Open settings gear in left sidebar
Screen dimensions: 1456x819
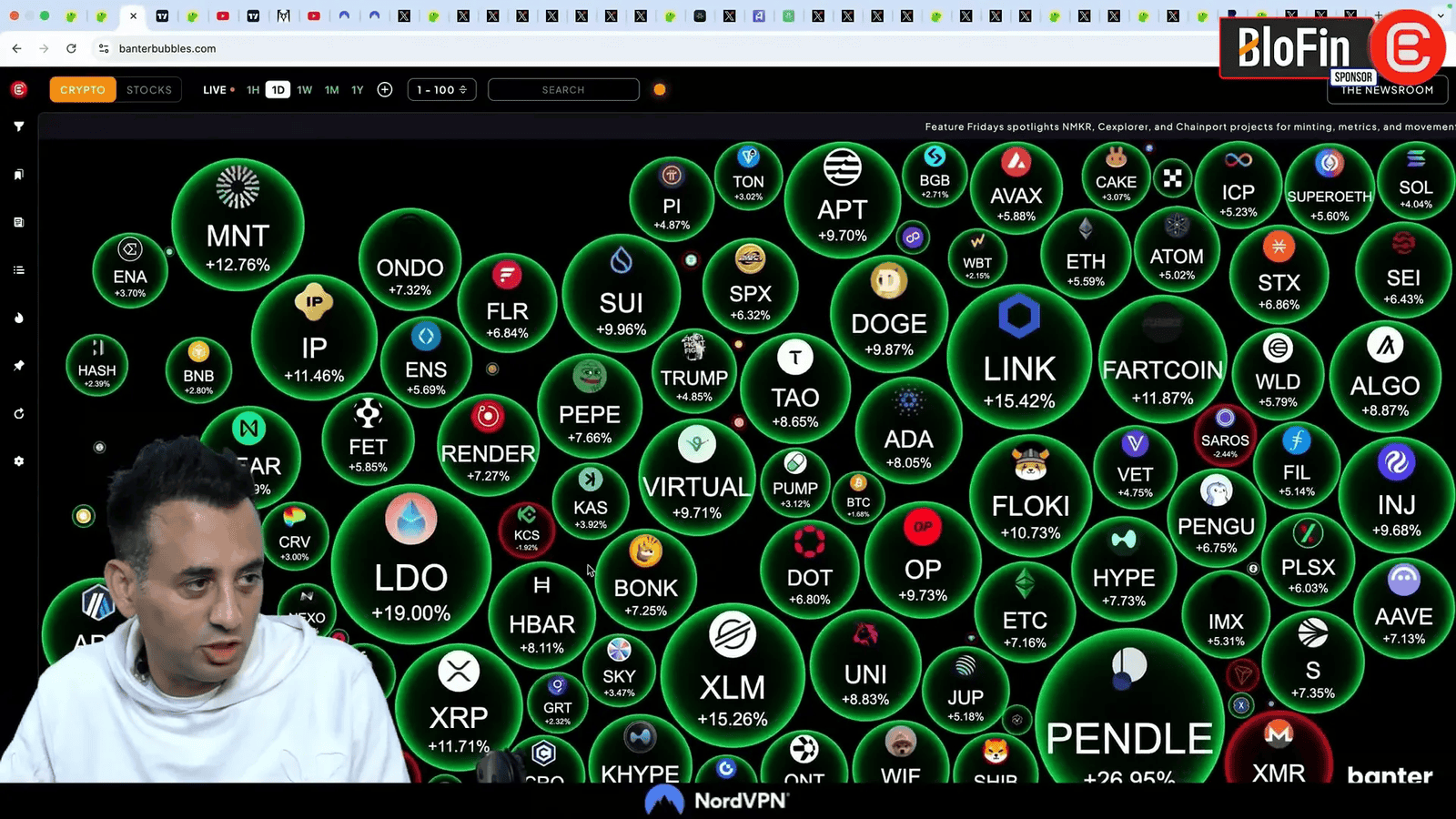click(18, 461)
